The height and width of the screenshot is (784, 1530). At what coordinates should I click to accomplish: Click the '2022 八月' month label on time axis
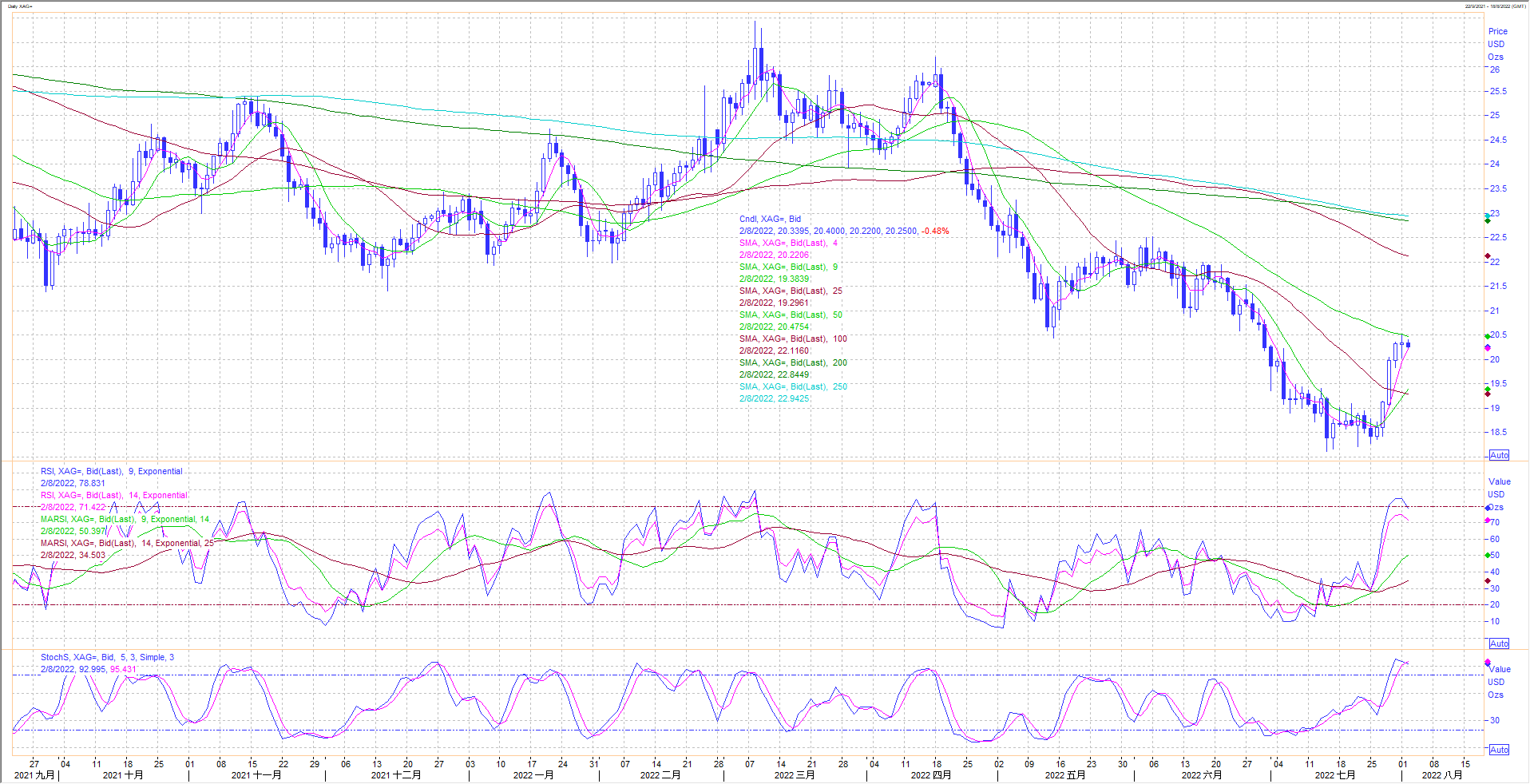tap(1442, 774)
